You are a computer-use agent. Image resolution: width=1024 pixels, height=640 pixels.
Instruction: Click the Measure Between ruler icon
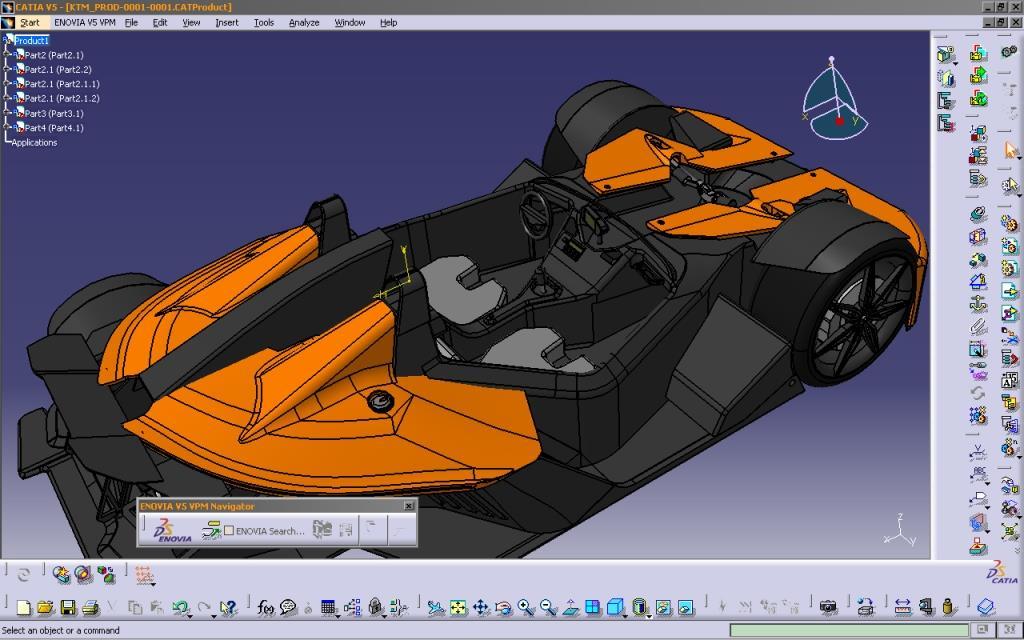pyautogui.click(x=903, y=608)
